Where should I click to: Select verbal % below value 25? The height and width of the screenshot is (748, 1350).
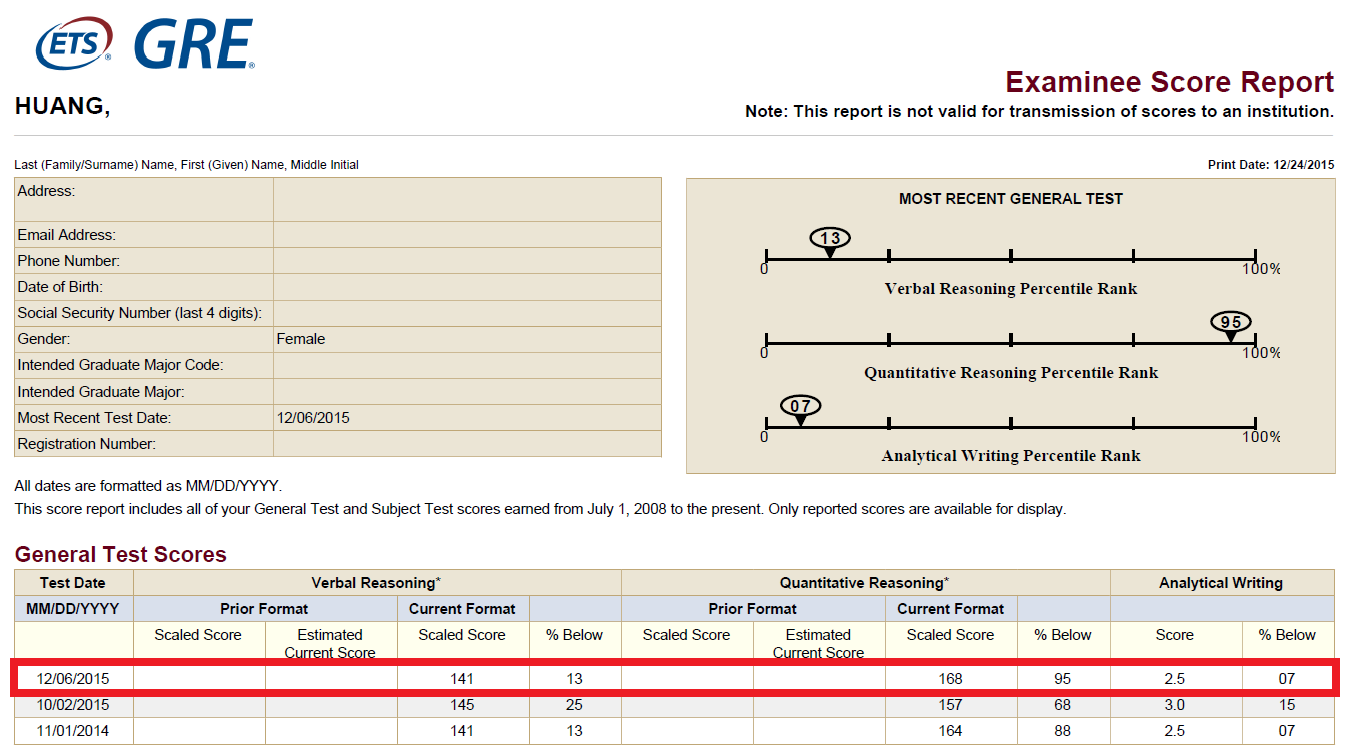coord(574,705)
